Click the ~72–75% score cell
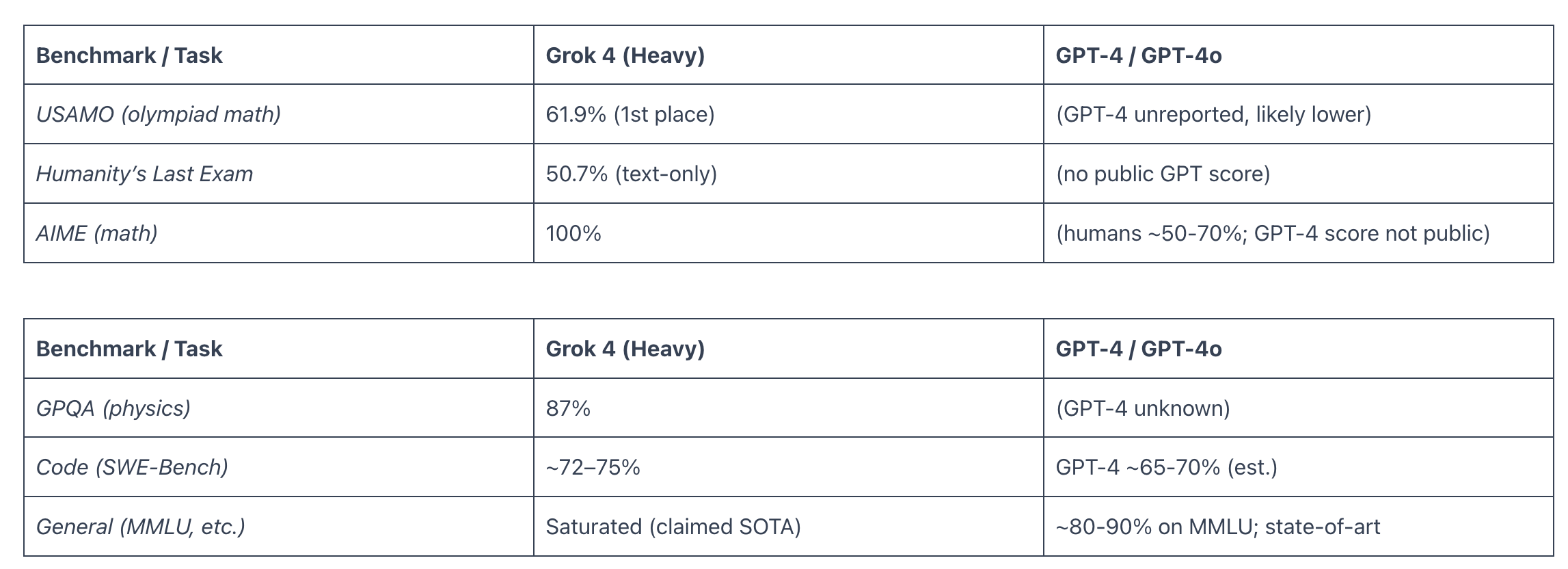Image resolution: width=1568 pixels, height=569 pixels. click(789, 467)
